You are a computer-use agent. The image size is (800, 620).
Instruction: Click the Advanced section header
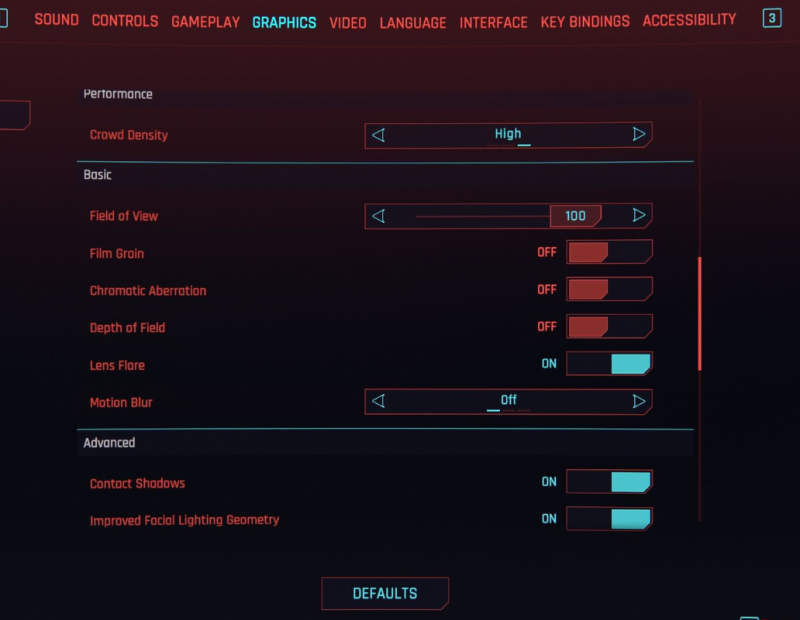tap(109, 442)
